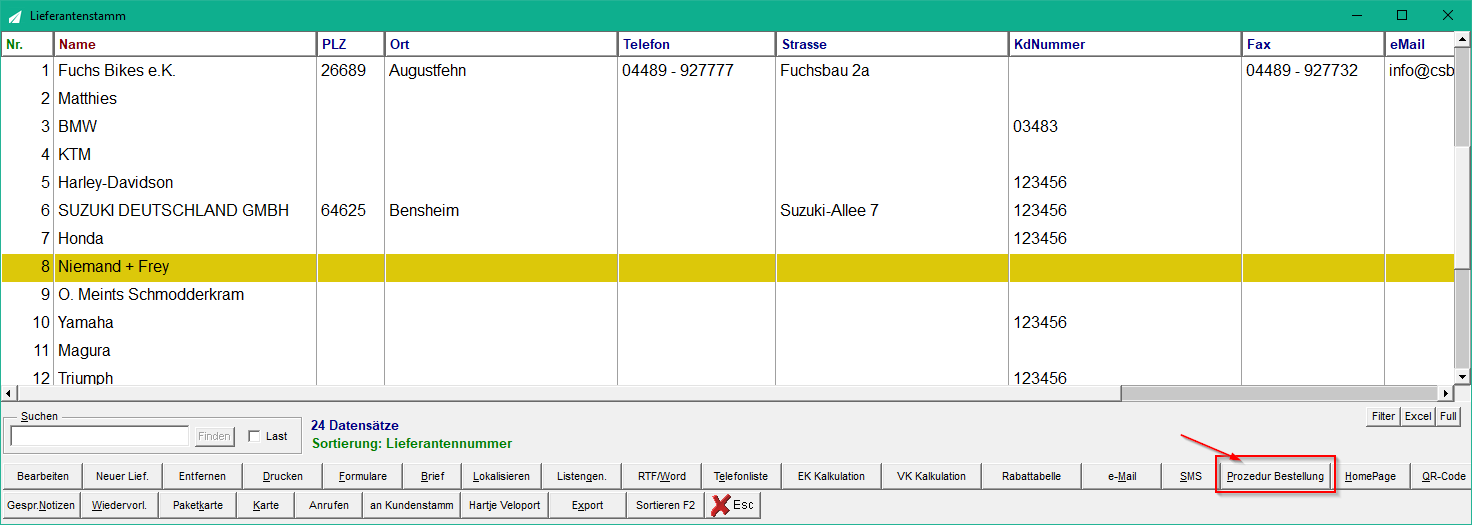The height and width of the screenshot is (525, 1472).
Task: Click the RTF/Word button
Action: pyautogui.click(x=662, y=476)
